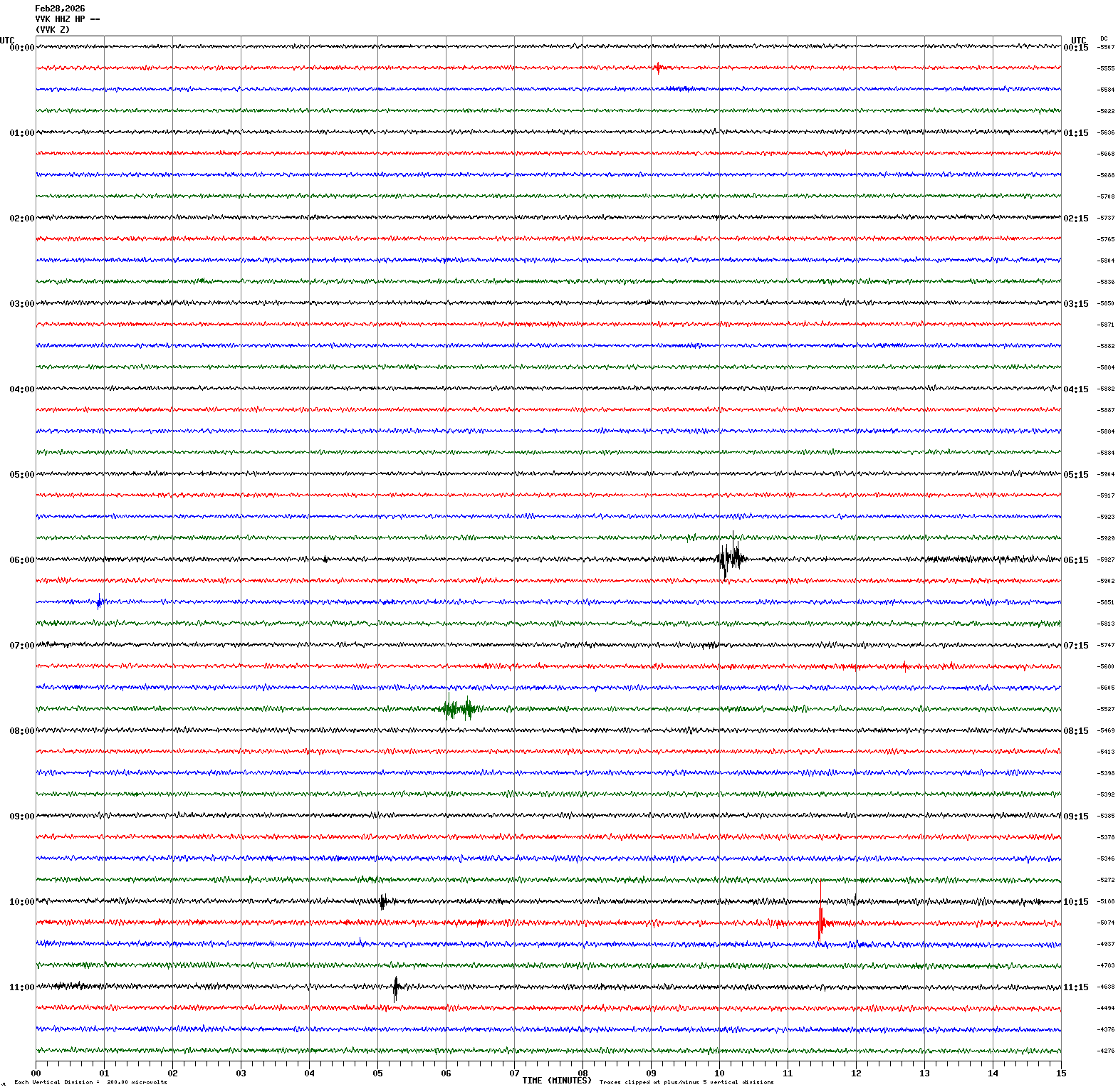Select the VVK HHZ HP station header

[x=67, y=19]
